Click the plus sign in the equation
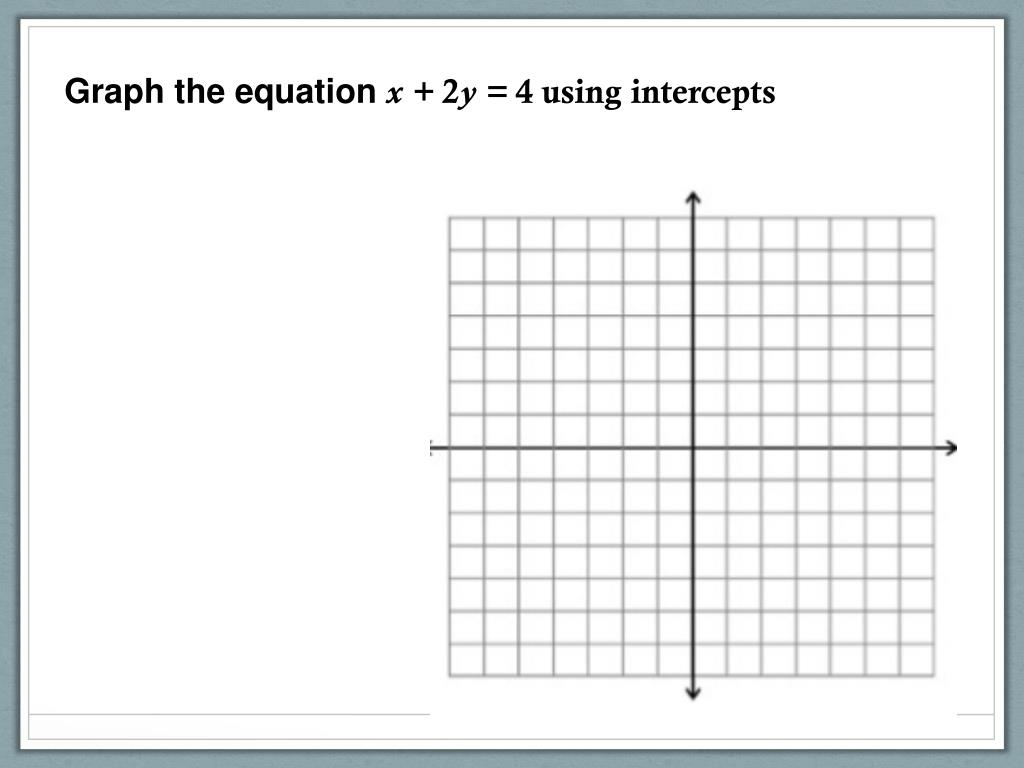The image size is (1024, 768). 423,93
